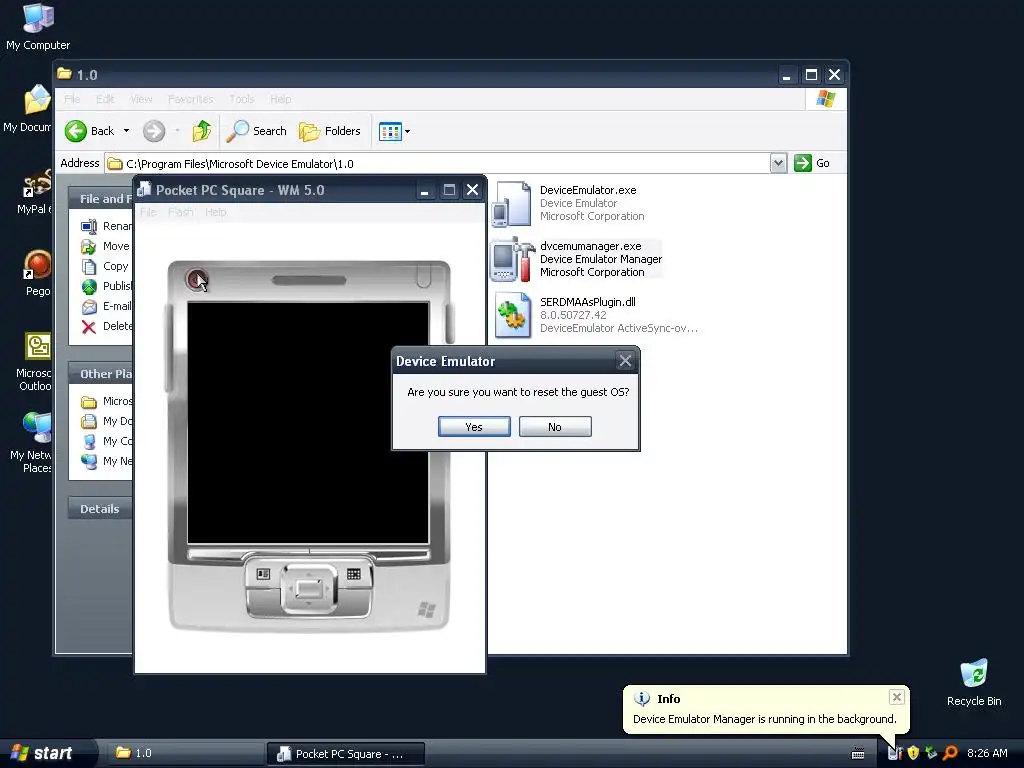
Task: Open the Edit menu in the Explorer window
Action: pyautogui.click(x=105, y=99)
